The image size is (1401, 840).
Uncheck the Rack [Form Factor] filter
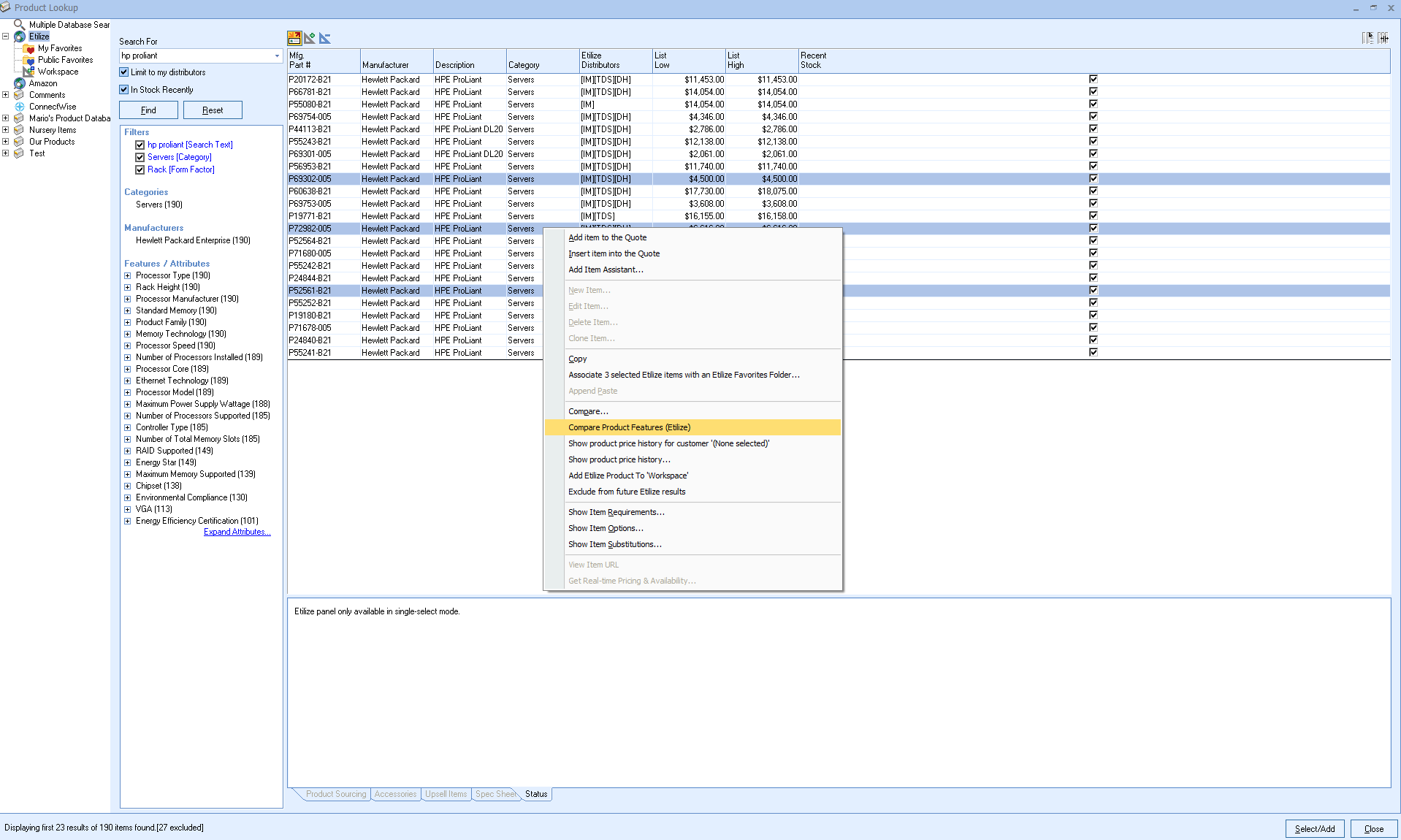pos(140,169)
